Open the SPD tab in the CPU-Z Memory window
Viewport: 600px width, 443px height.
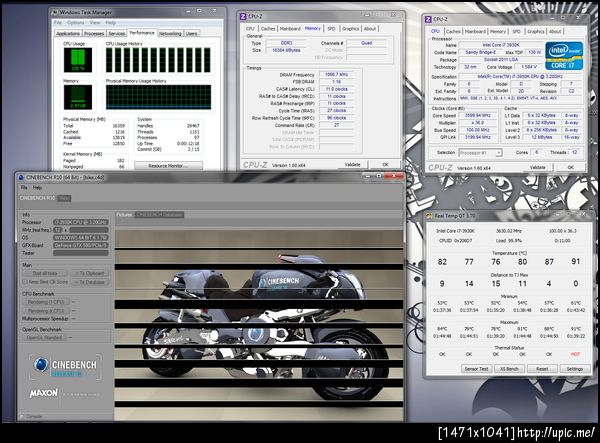[x=331, y=29]
